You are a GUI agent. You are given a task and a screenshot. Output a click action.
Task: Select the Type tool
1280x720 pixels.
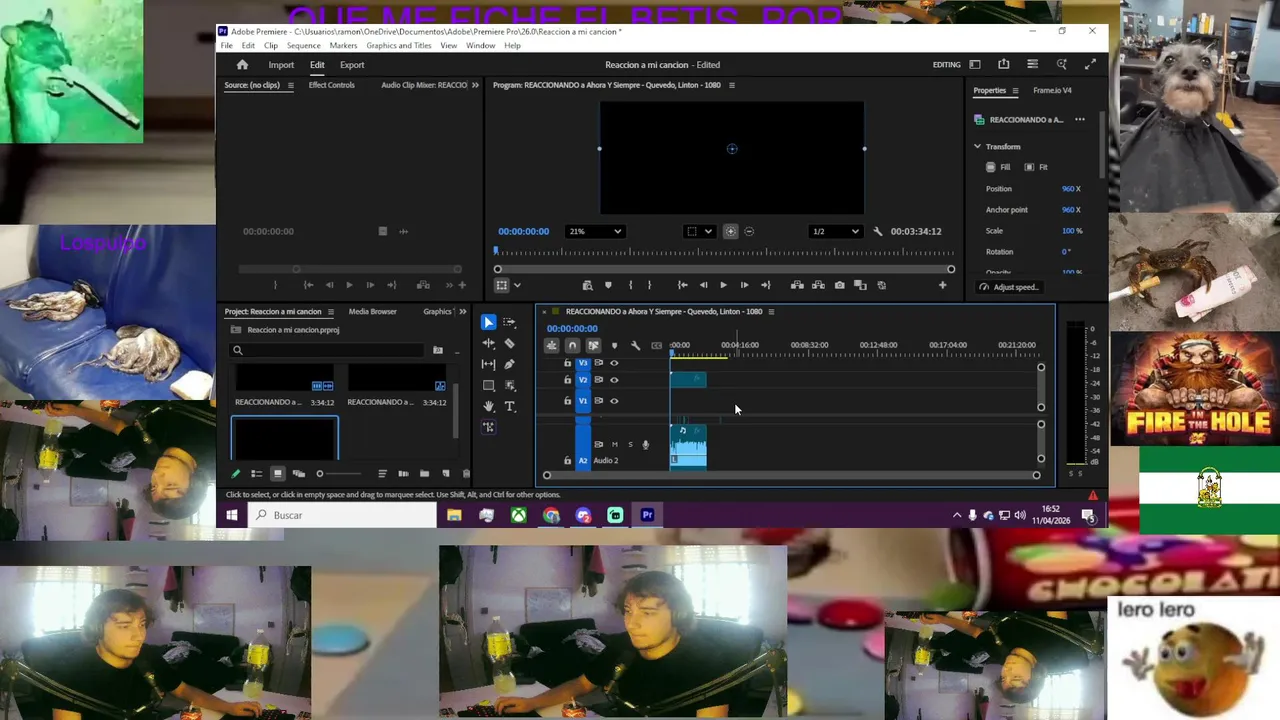coord(510,406)
